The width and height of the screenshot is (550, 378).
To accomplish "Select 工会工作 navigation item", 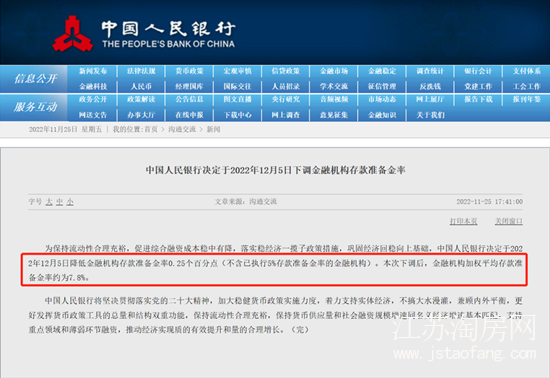I will click(527, 86).
